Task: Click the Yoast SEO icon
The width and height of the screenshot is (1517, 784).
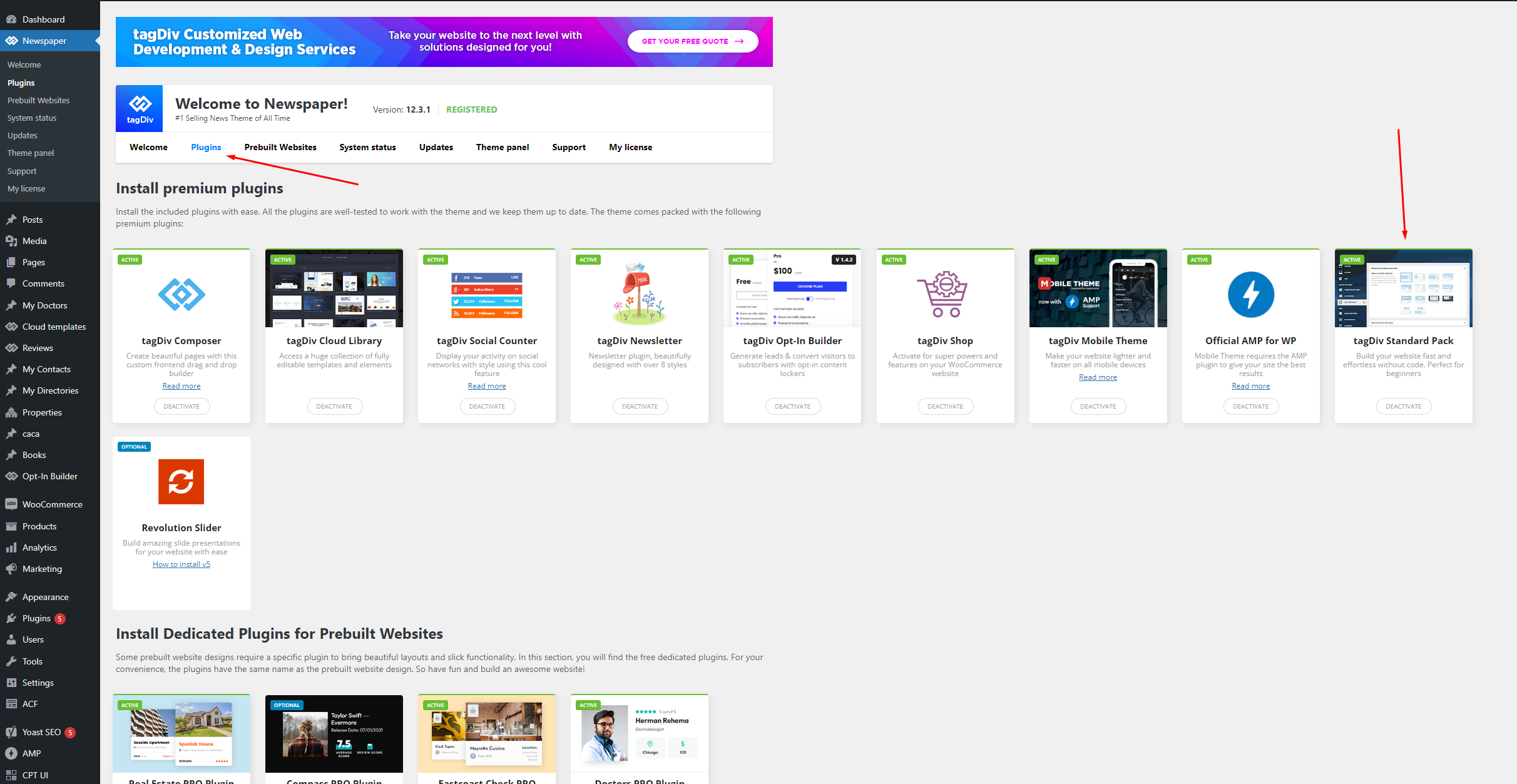Action: click(11, 732)
